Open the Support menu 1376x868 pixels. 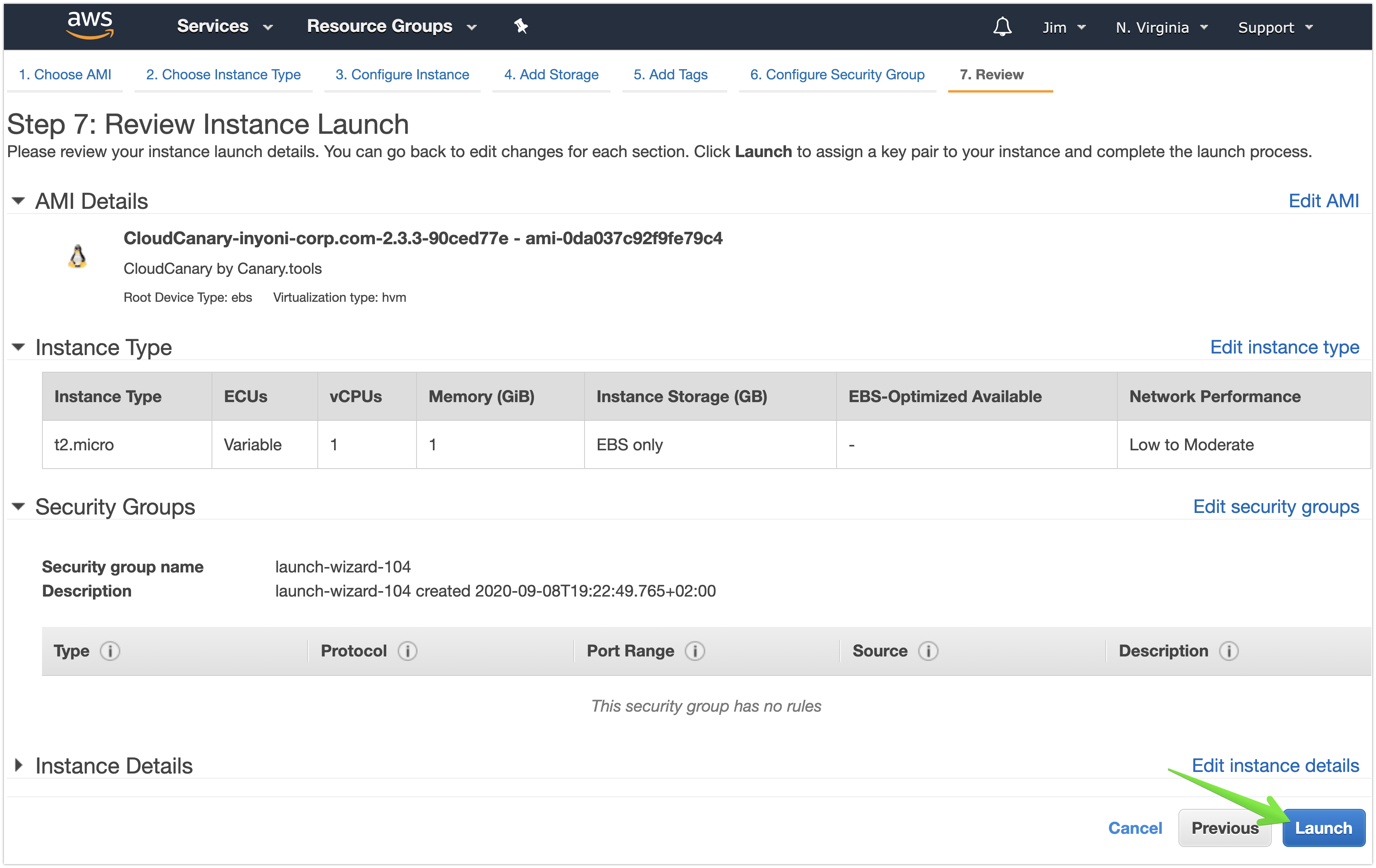[1275, 28]
